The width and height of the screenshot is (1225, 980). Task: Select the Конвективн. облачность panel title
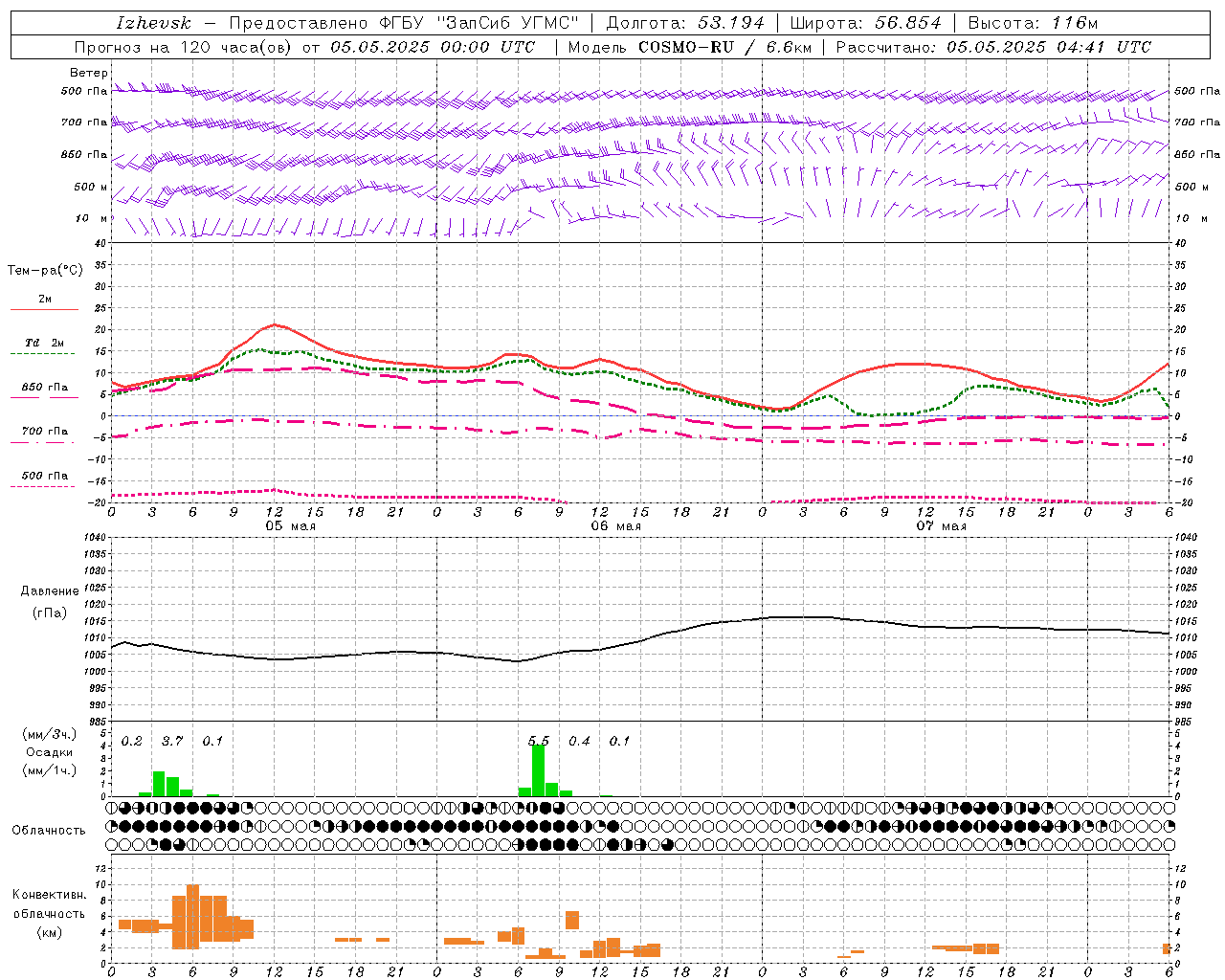pyautogui.click(x=49, y=904)
